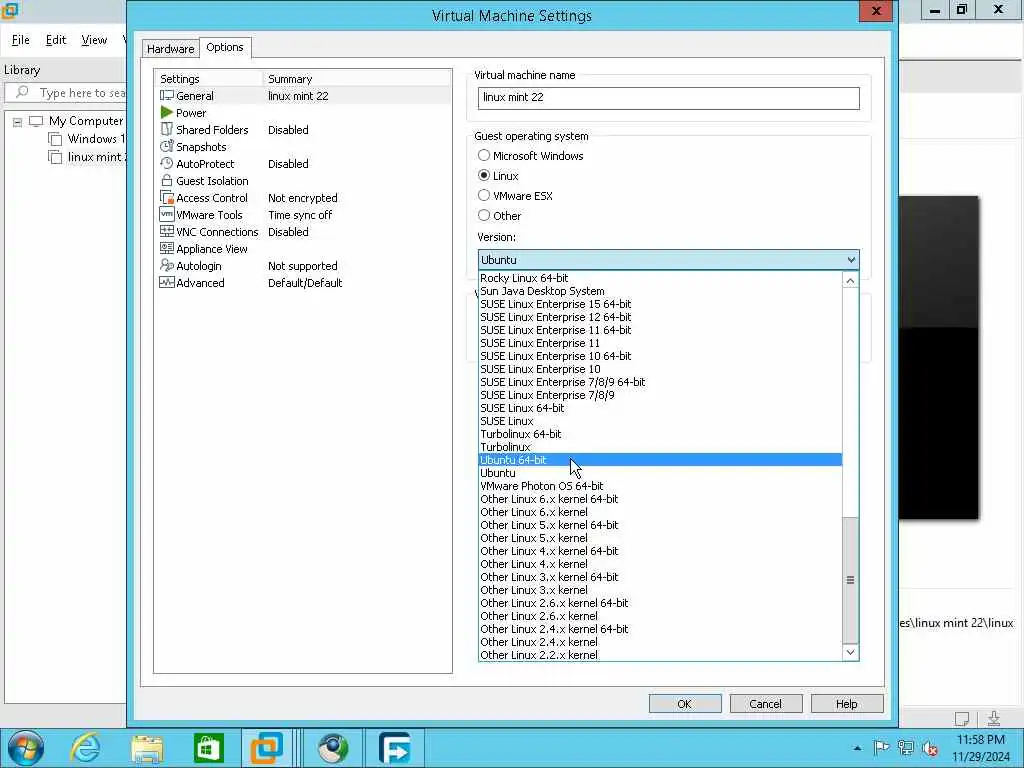Click the Guest Isolation lock icon
The width and height of the screenshot is (1024, 768).
167,180
